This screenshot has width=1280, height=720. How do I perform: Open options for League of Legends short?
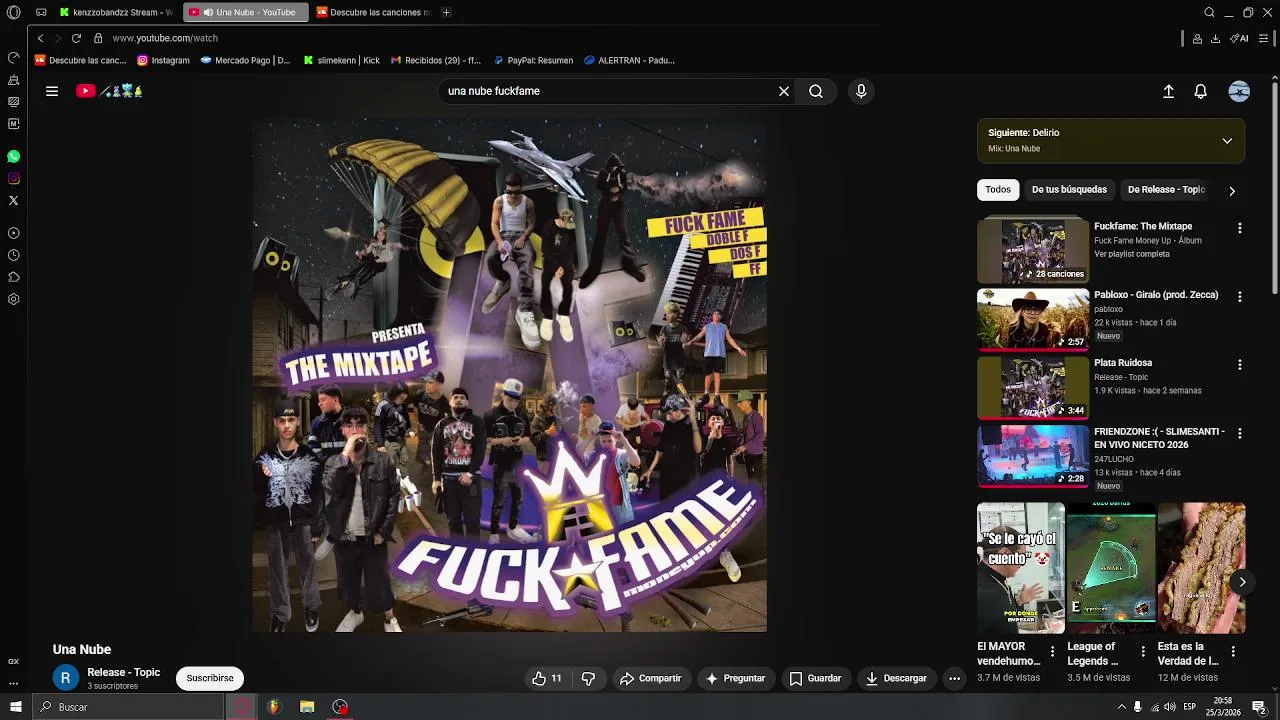1143,651
